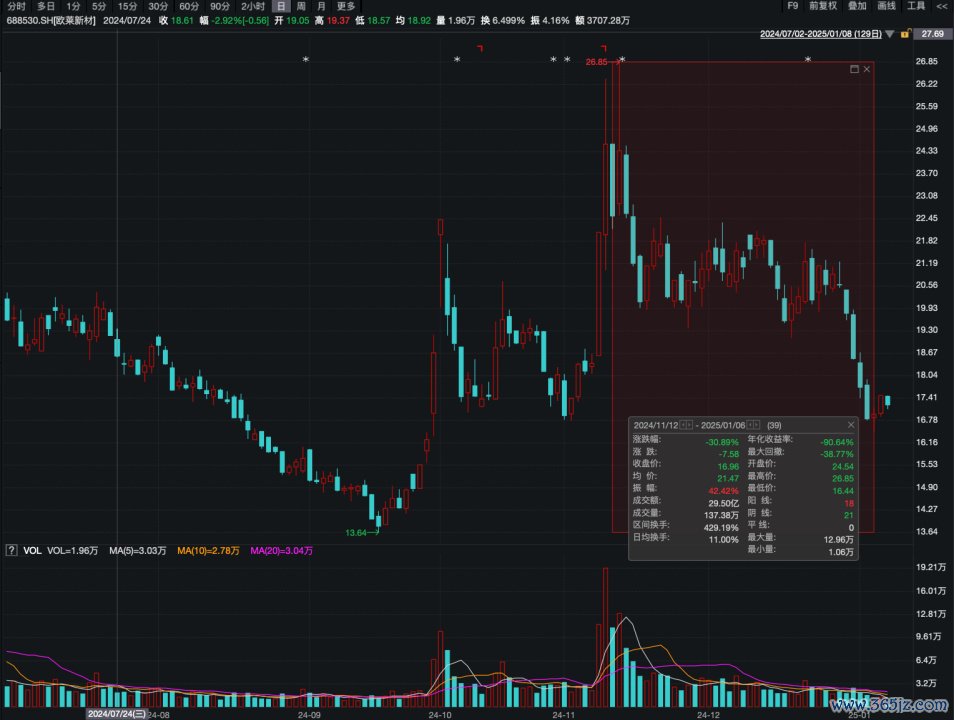Click the 最大回撤 value -38.77%

coord(837,454)
